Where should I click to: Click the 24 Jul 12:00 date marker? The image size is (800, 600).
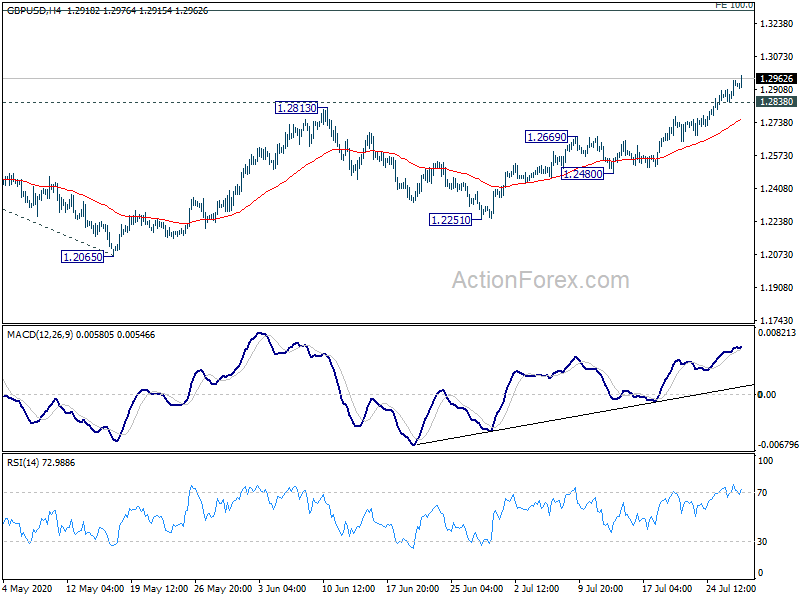731,588
